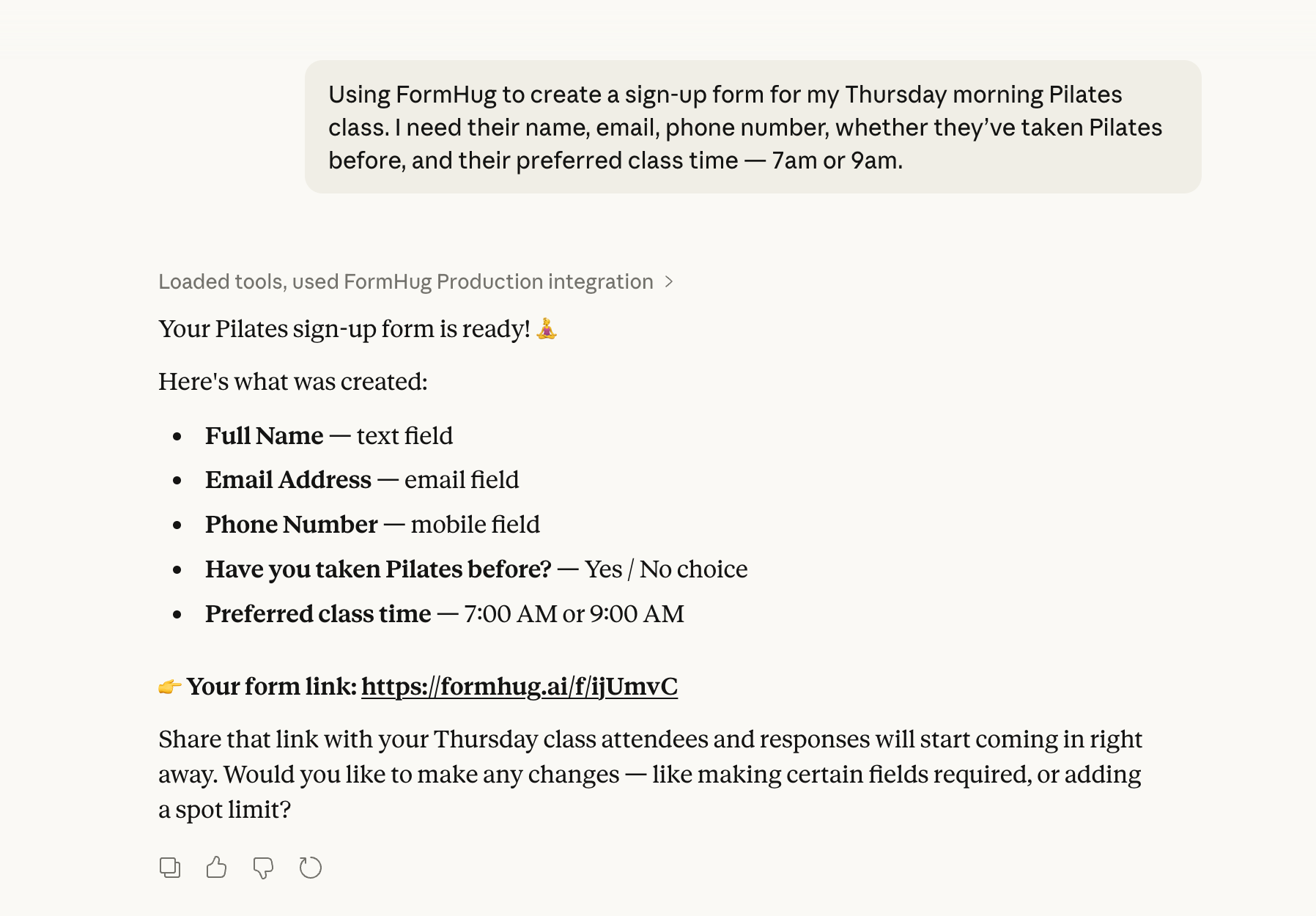Click the meditating person emoji
1316x916 pixels.
click(547, 329)
